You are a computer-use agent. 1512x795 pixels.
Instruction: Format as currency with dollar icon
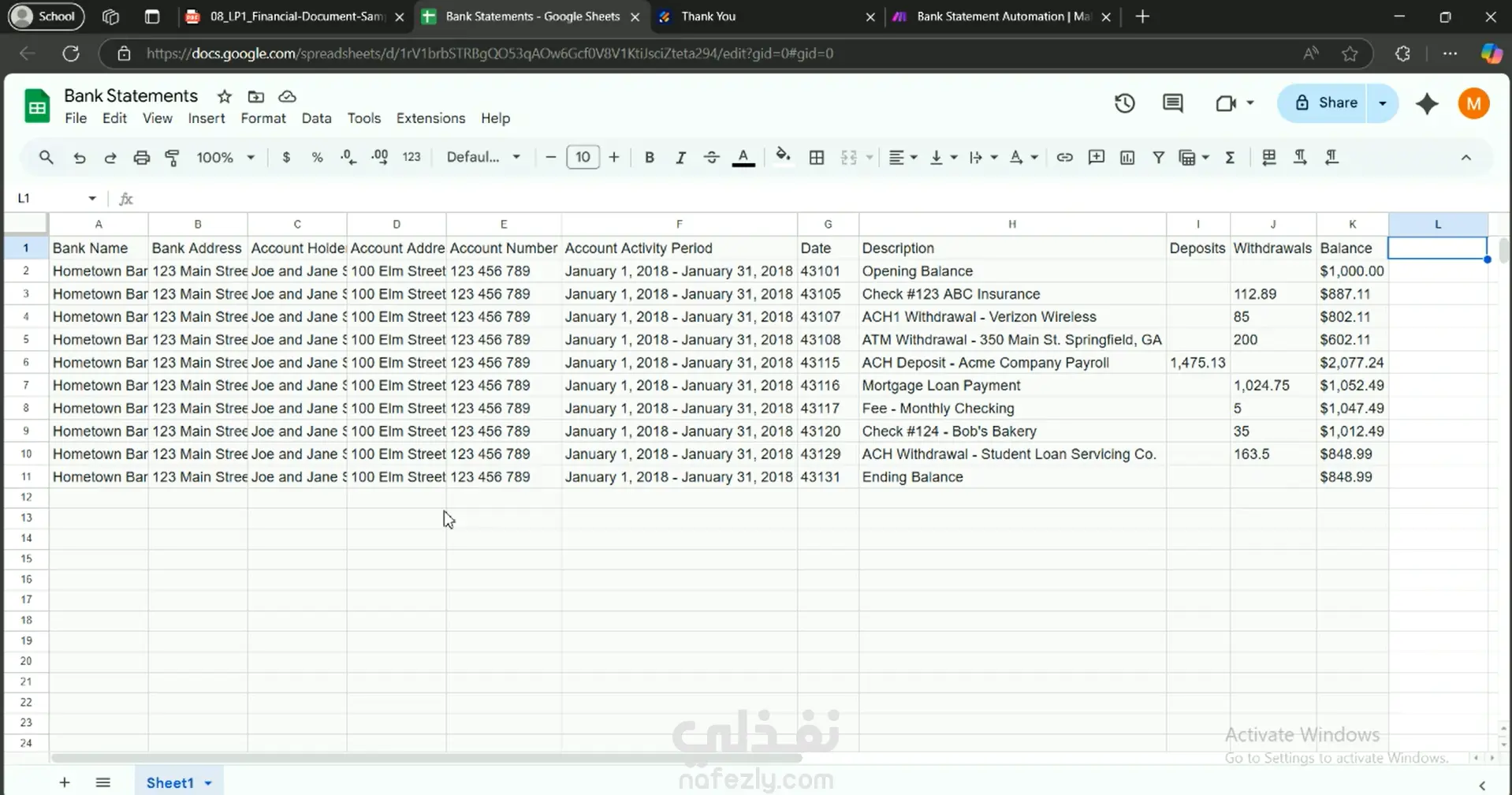click(x=286, y=158)
